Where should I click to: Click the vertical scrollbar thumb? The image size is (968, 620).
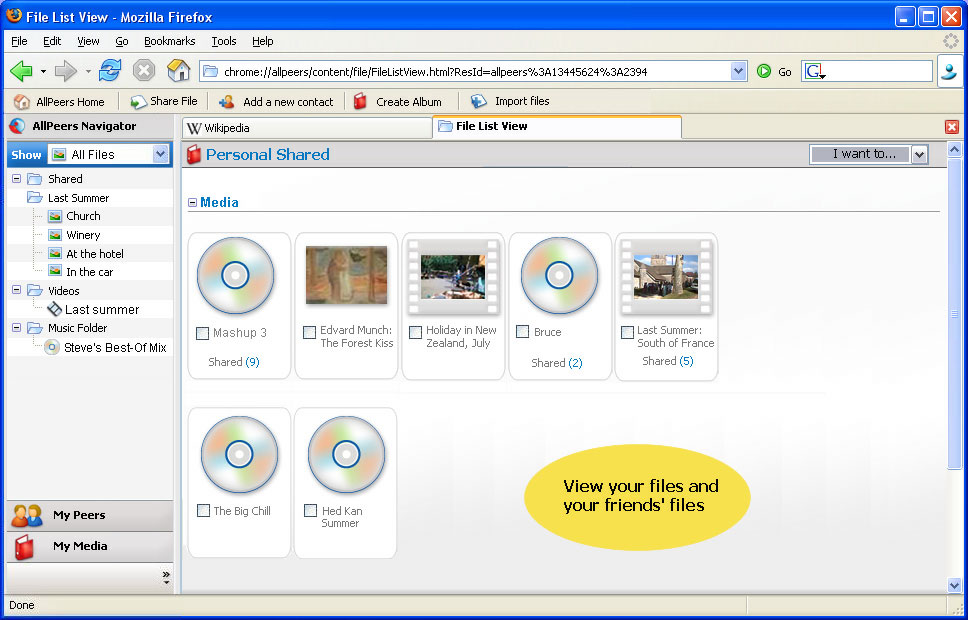(954, 313)
